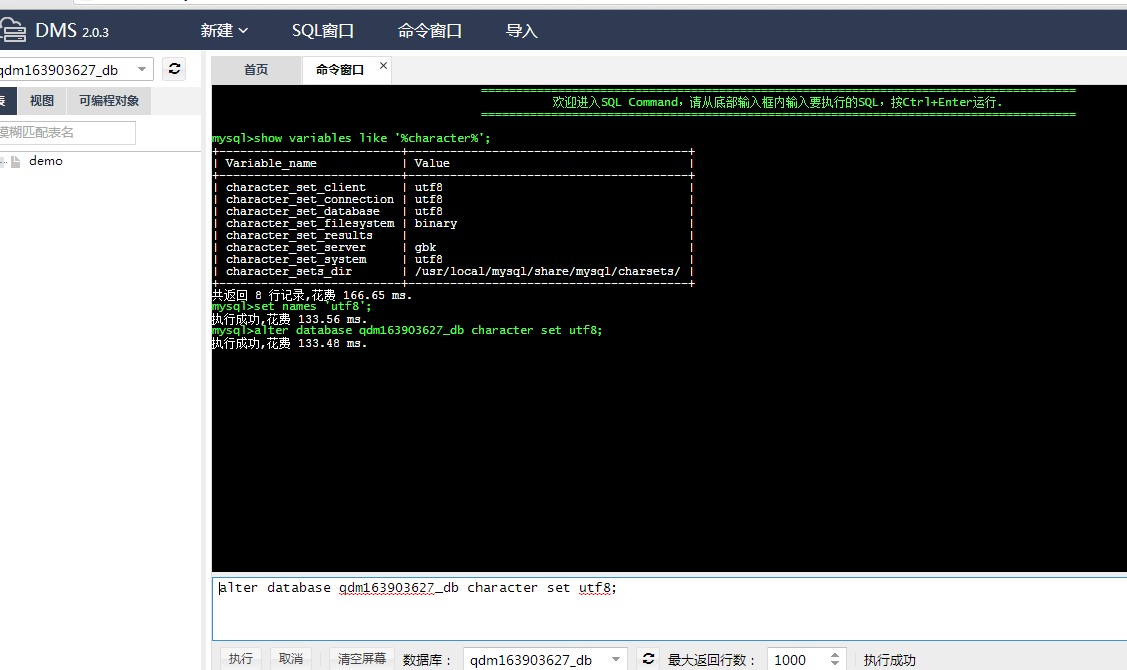Image resolution: width=1127 pixels, height=670 pixels.
Task: Open the SQL窗口 menu
Action: (323, 30)
